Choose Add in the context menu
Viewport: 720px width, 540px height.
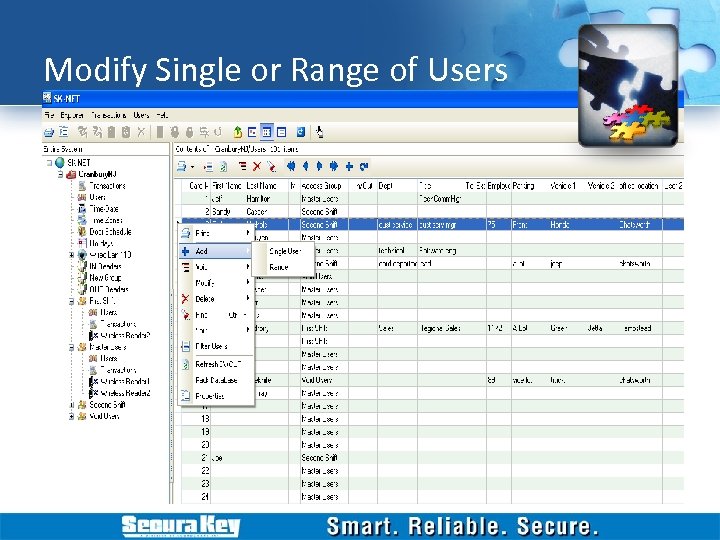coord(216,251)
